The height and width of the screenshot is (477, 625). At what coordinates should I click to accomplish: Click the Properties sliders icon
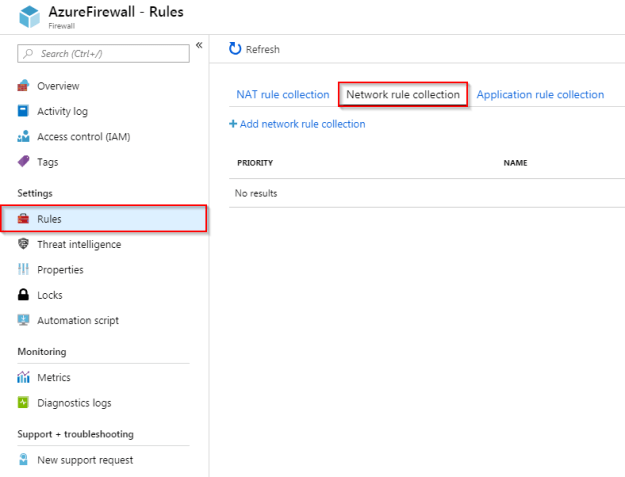[23, 269]
